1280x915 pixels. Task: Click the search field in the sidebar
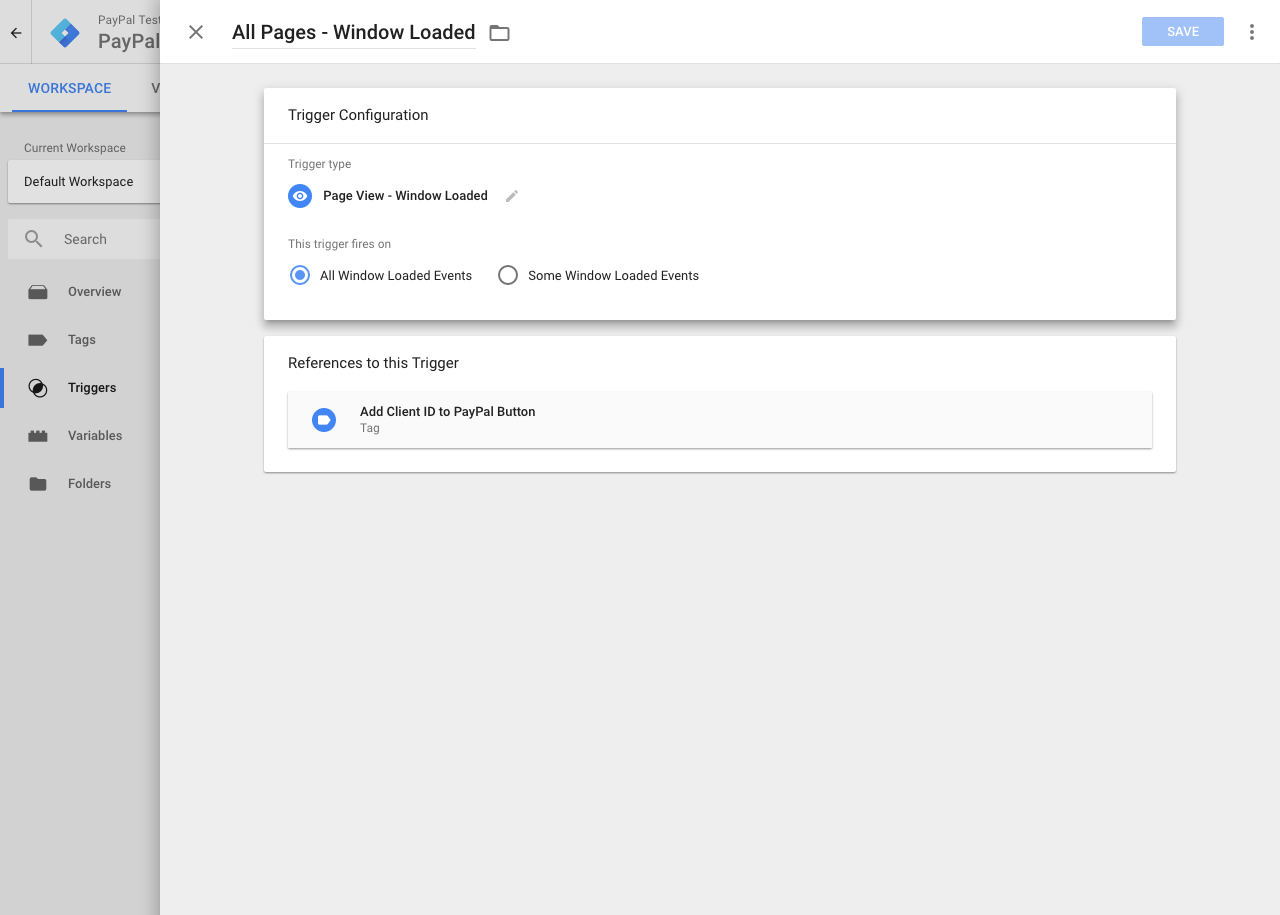coord(84,239)
